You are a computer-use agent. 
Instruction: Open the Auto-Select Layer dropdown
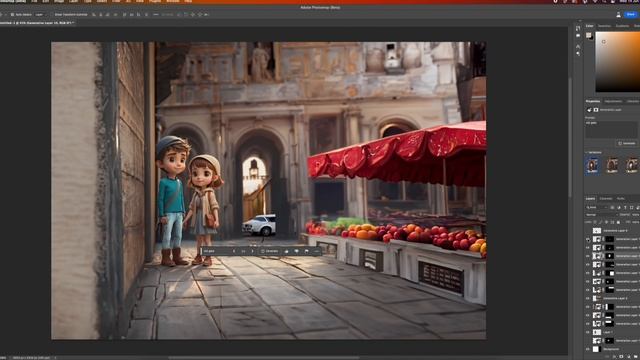40,14
